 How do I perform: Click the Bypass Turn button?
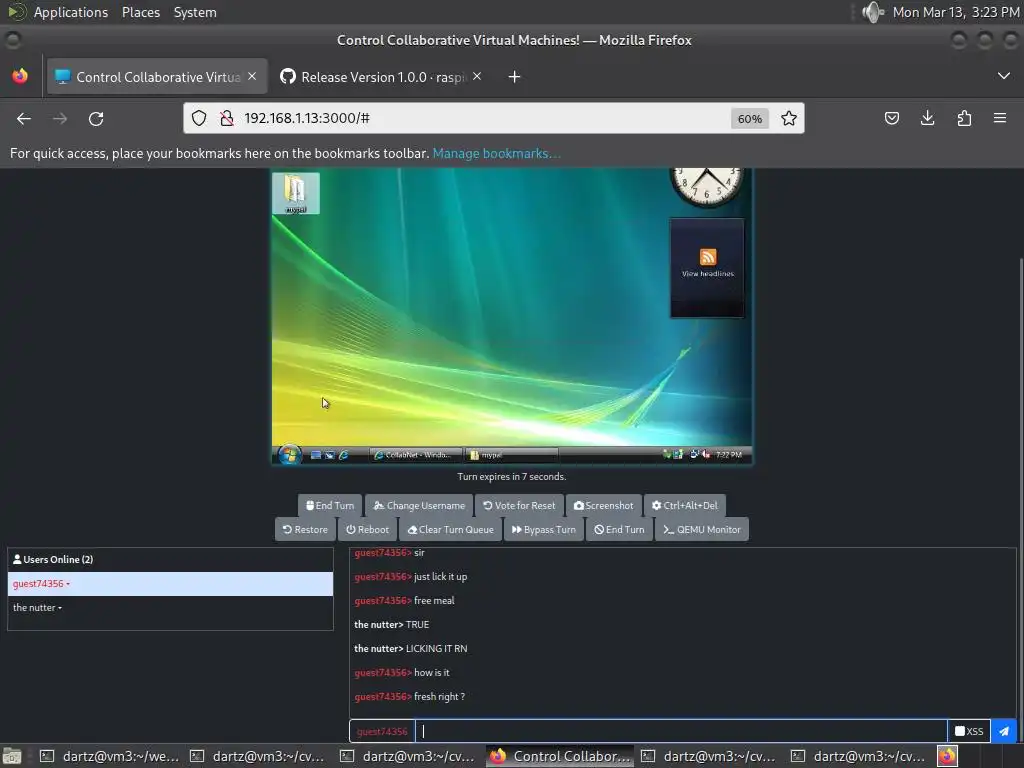pyautogui.click(x=544, y=530)
